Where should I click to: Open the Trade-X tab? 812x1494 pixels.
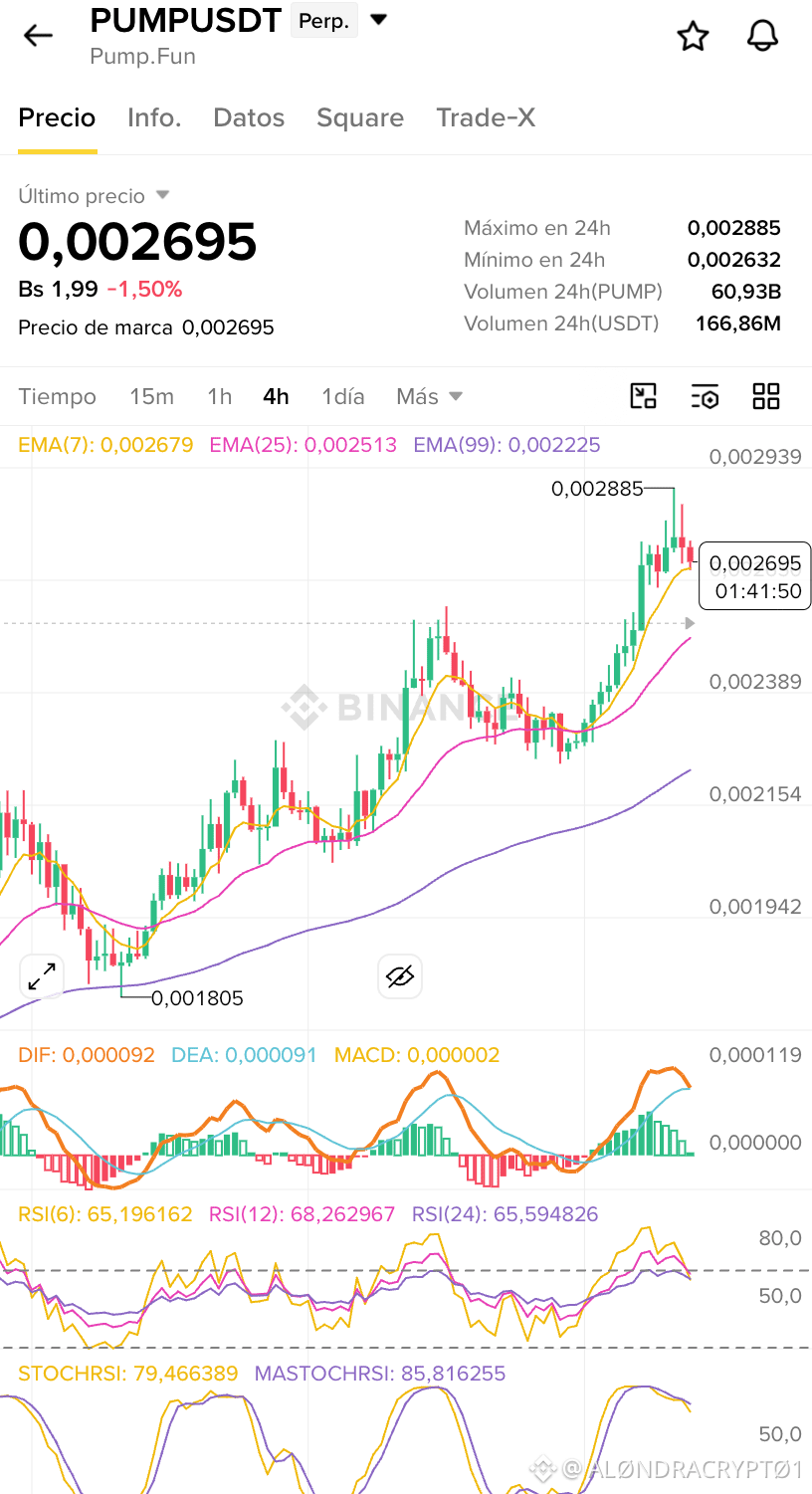click(x=486, y=117)
